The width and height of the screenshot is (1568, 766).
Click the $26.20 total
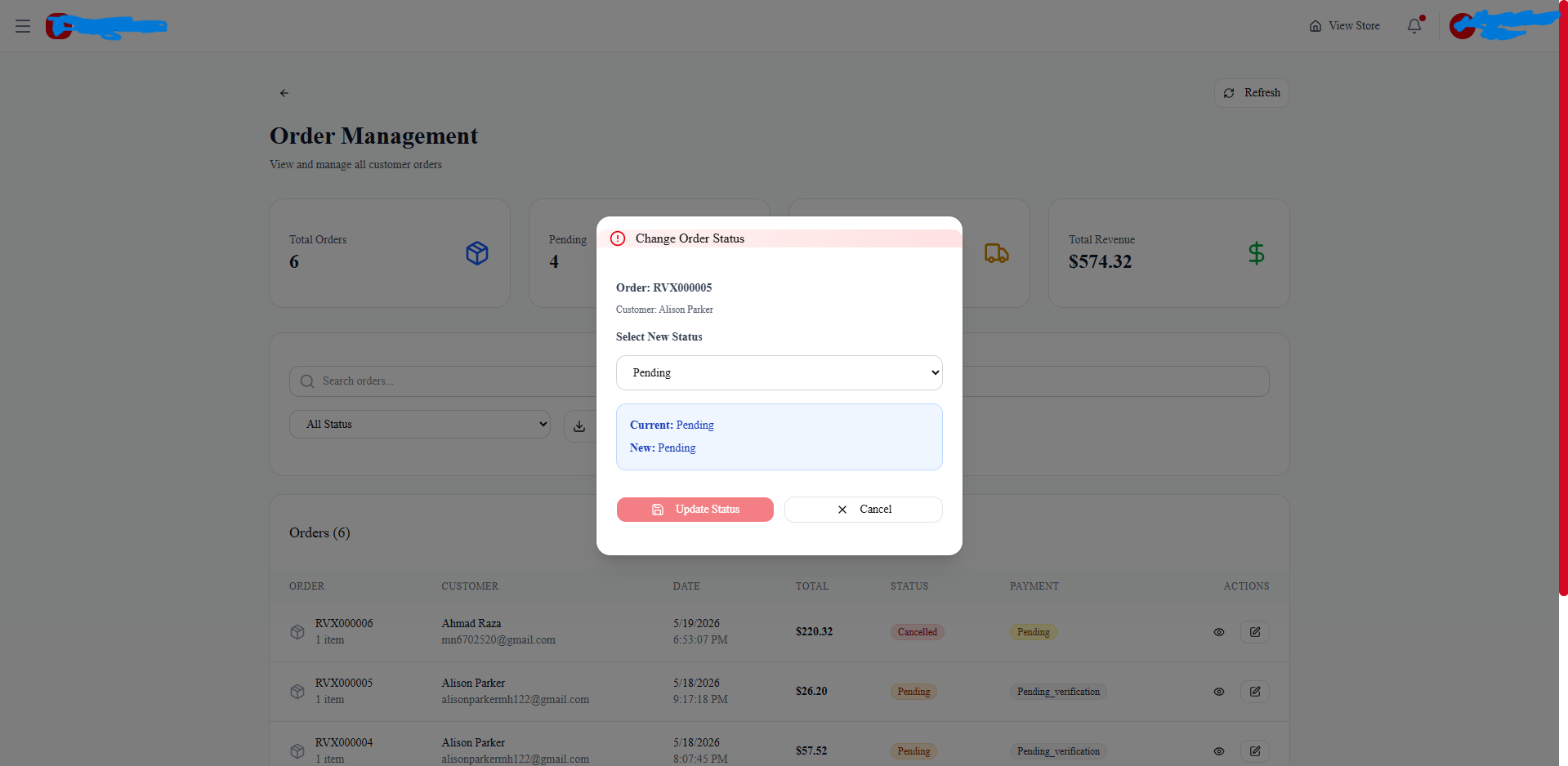(811, 692)
